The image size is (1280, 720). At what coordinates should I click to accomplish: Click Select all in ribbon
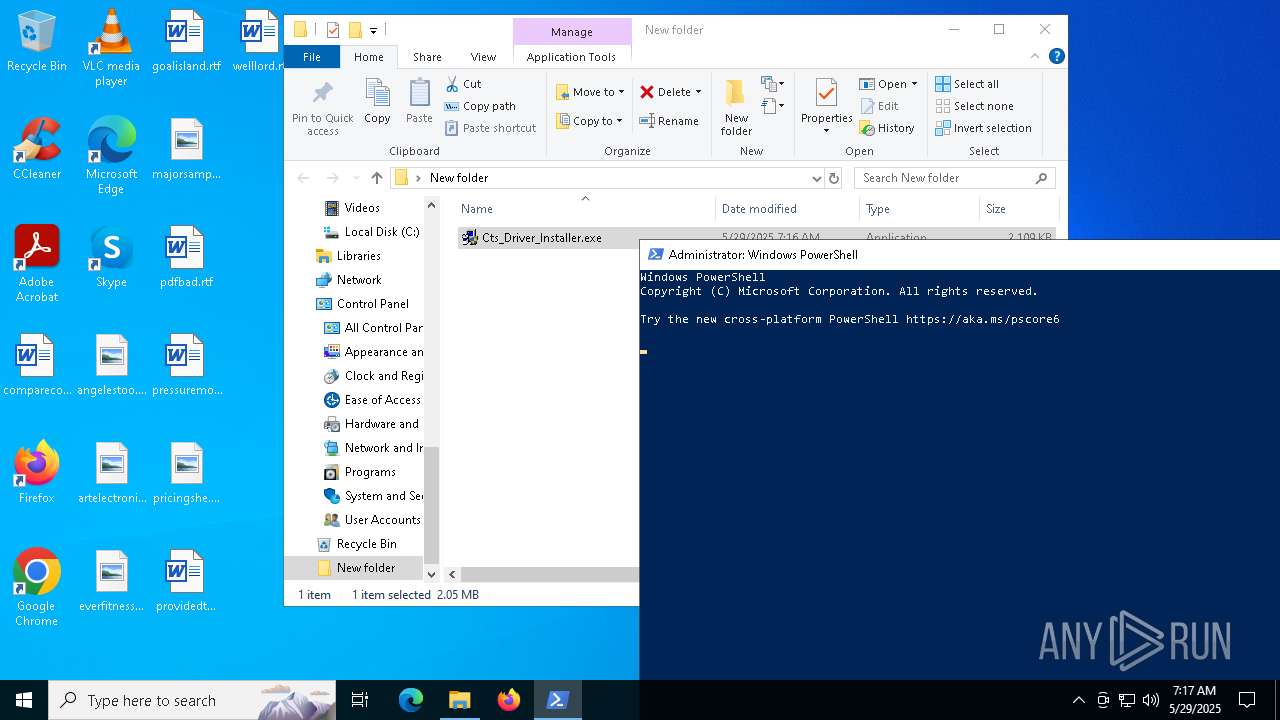(x=967, y=84)
